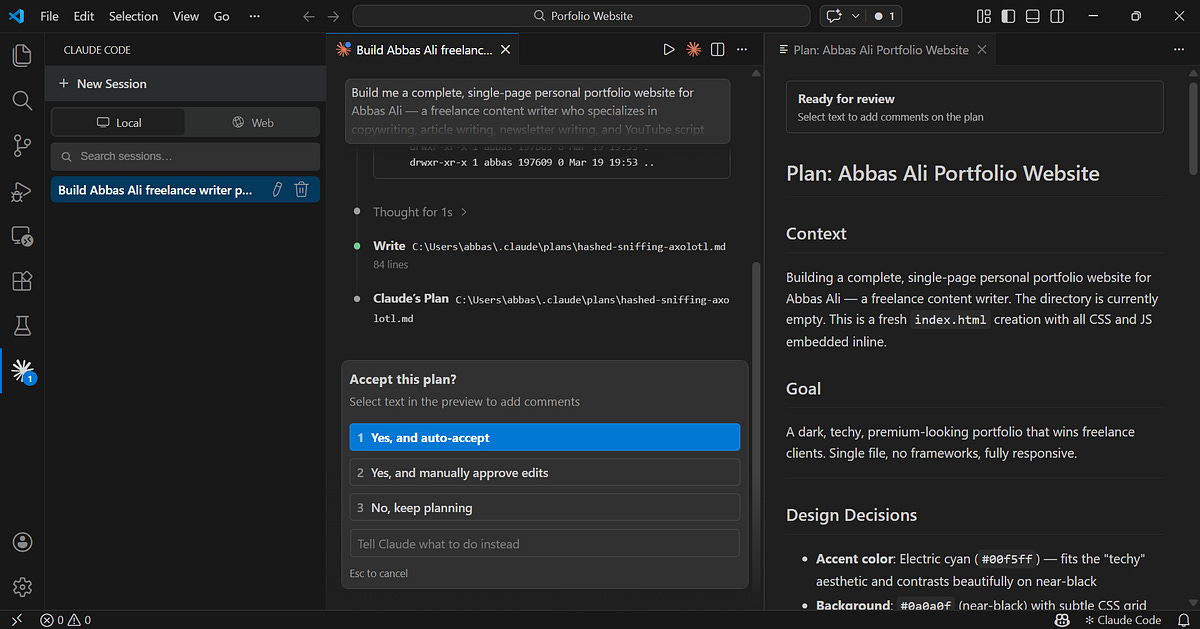The height and width of the screenshot is (629, 1200).
Task: Select the Build Abbas Ali freelance writer session
Action: pyautogui.click(x=185, y=190)
